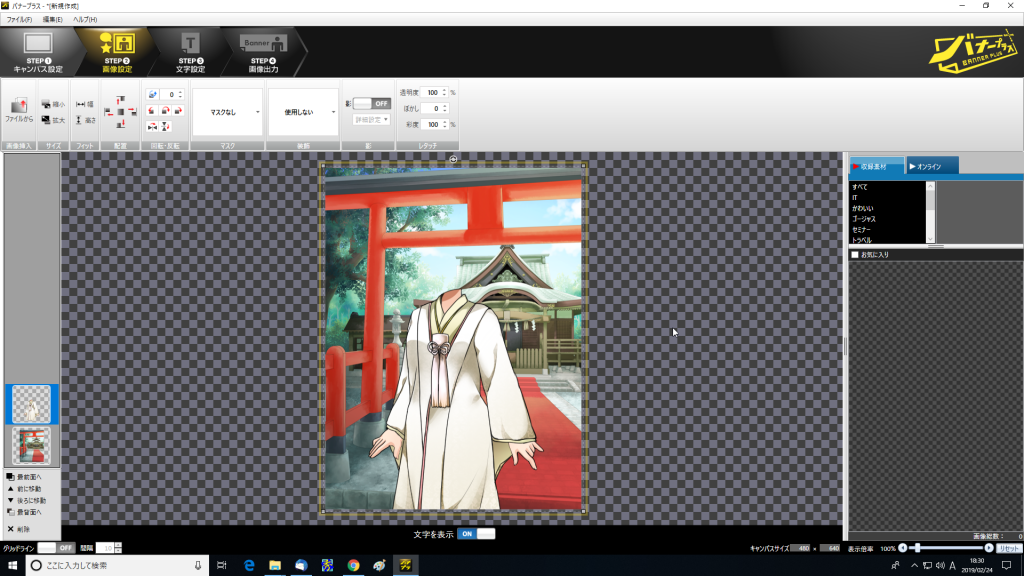1024x576 pixels.
Task: Switch to the オンライン materials tab
Action: [932, 166]
